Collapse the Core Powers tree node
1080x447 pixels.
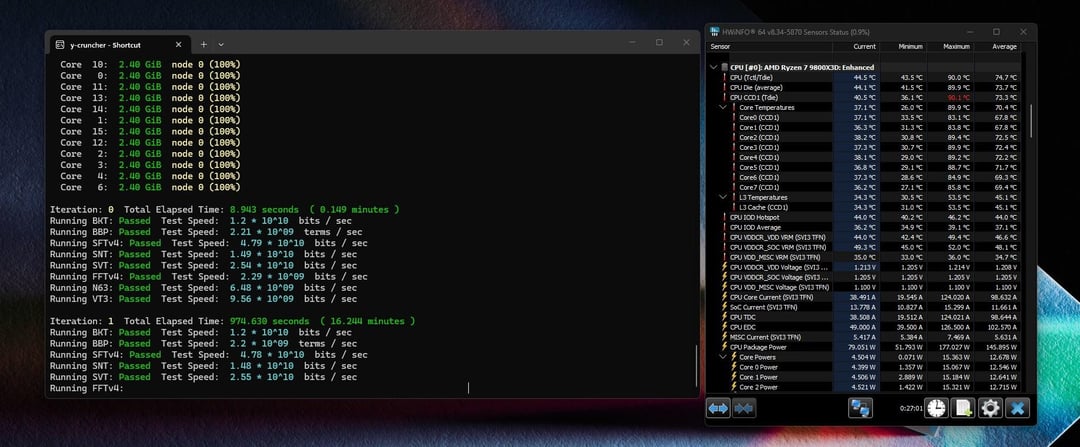click(x=723, y=356)
